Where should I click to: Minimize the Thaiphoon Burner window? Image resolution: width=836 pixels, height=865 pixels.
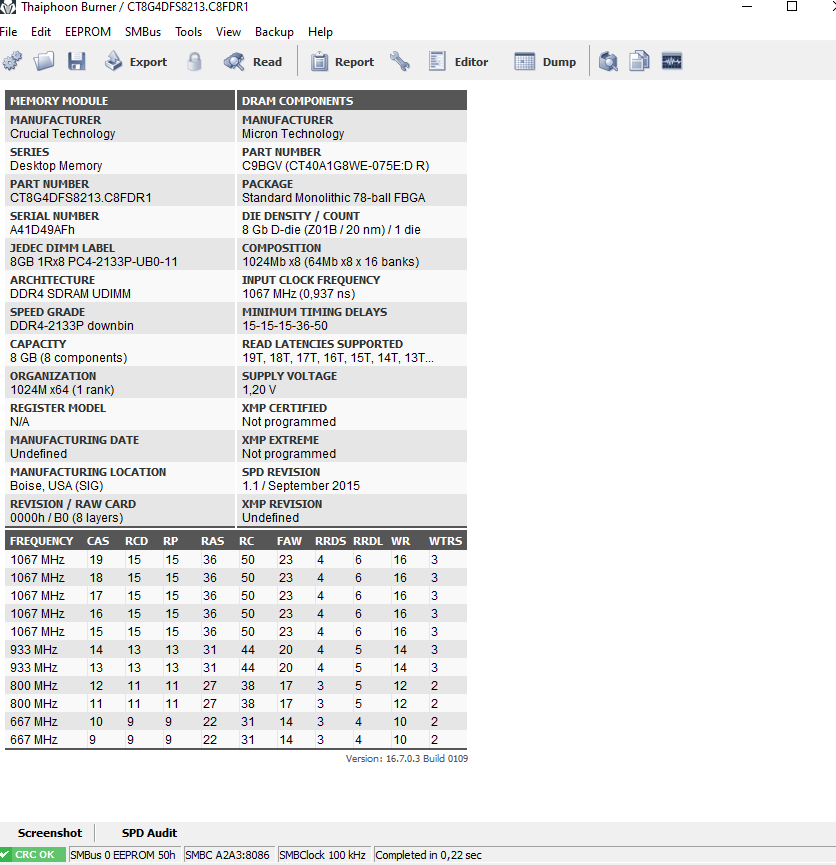tap(747, 7)
